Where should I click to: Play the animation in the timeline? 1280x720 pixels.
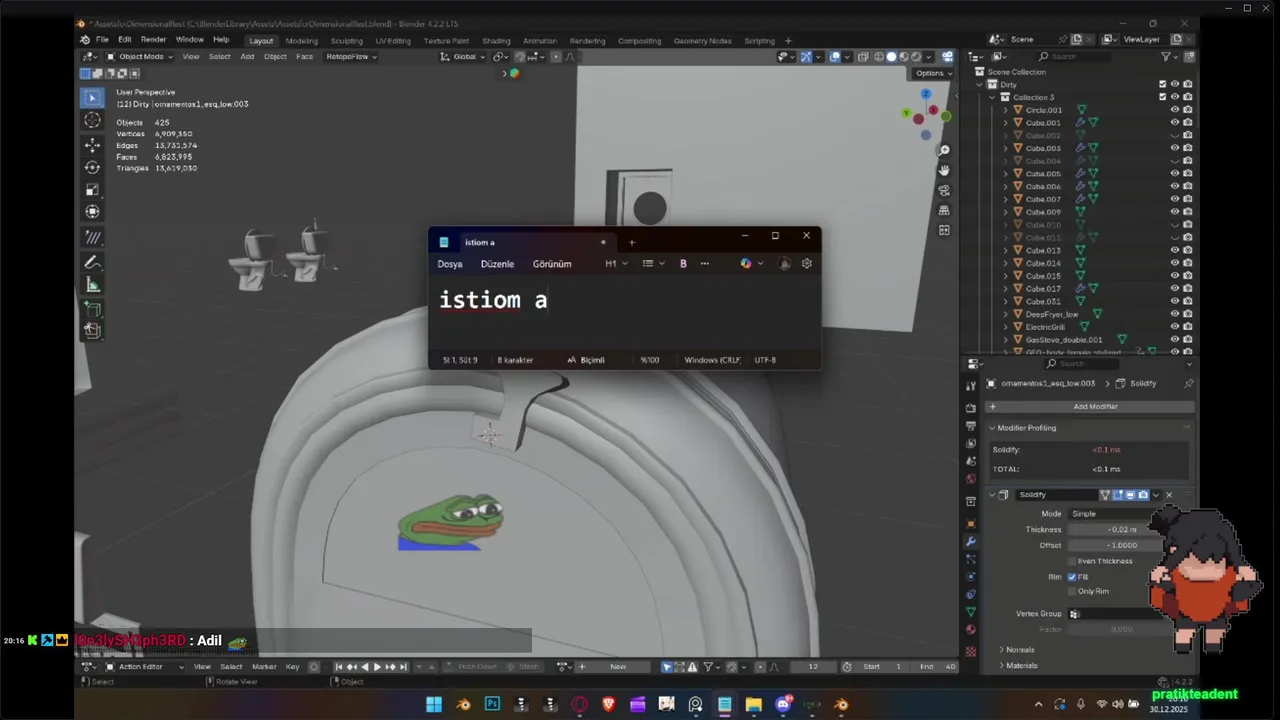pyautogui.click(x=378, y=666)
